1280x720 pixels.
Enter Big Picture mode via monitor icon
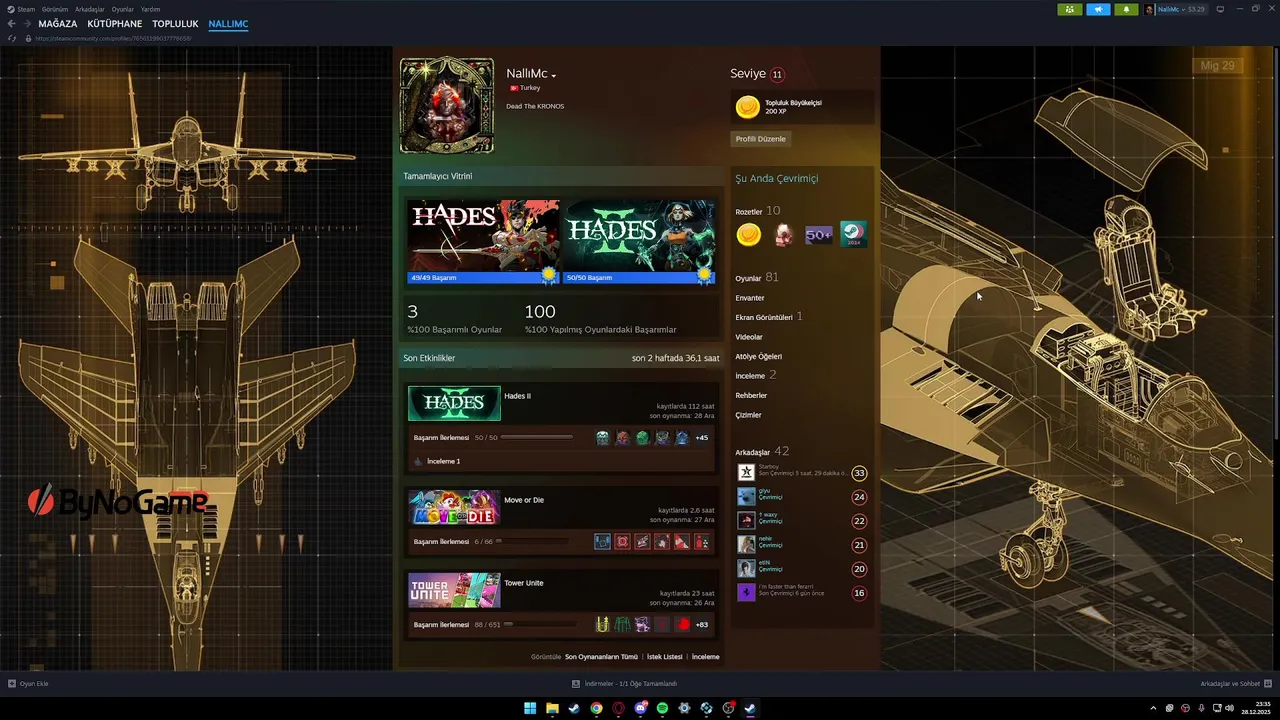[x=1220, y=9]
